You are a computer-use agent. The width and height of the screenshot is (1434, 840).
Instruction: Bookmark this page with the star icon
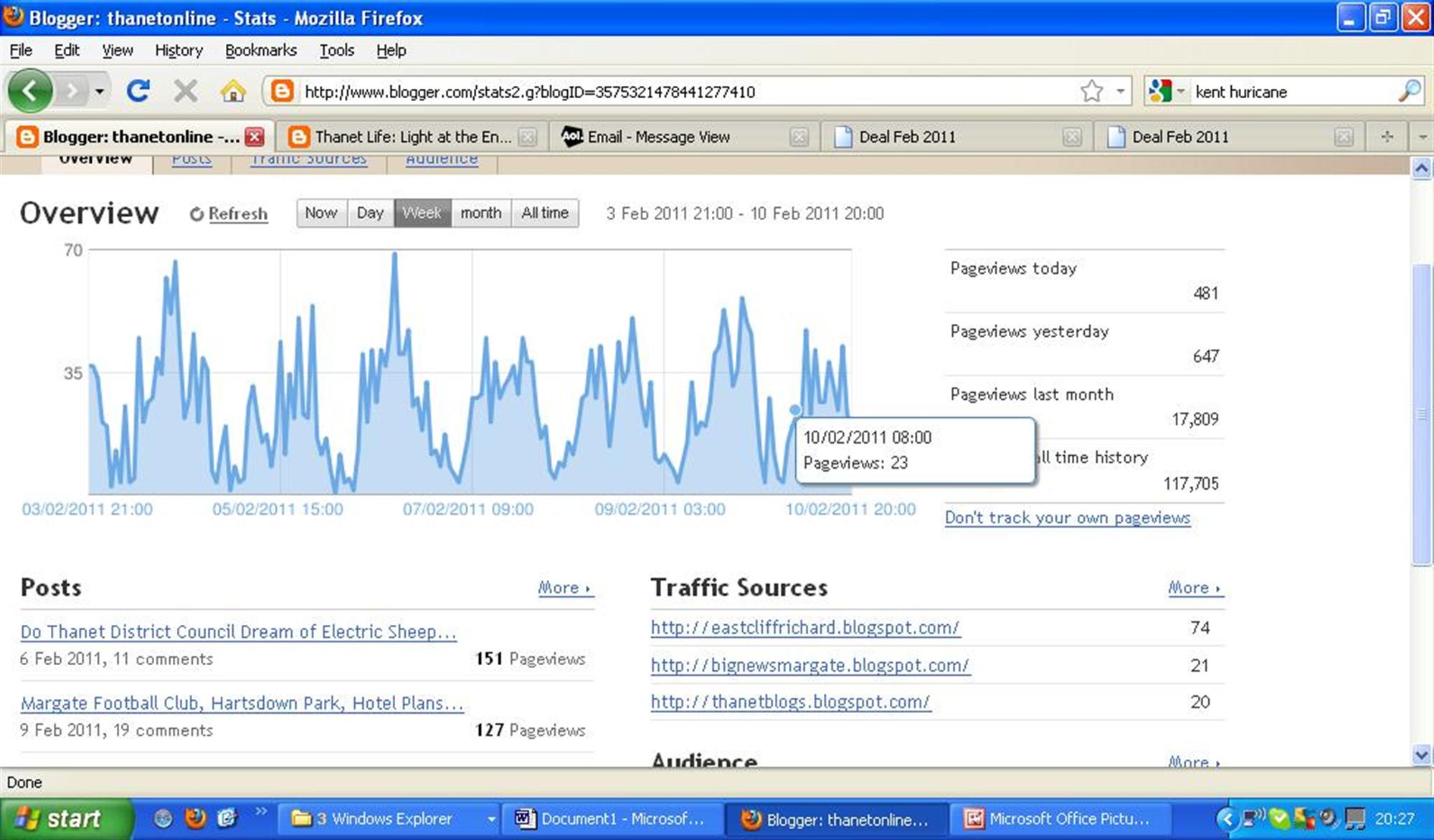click(1091, 91)
